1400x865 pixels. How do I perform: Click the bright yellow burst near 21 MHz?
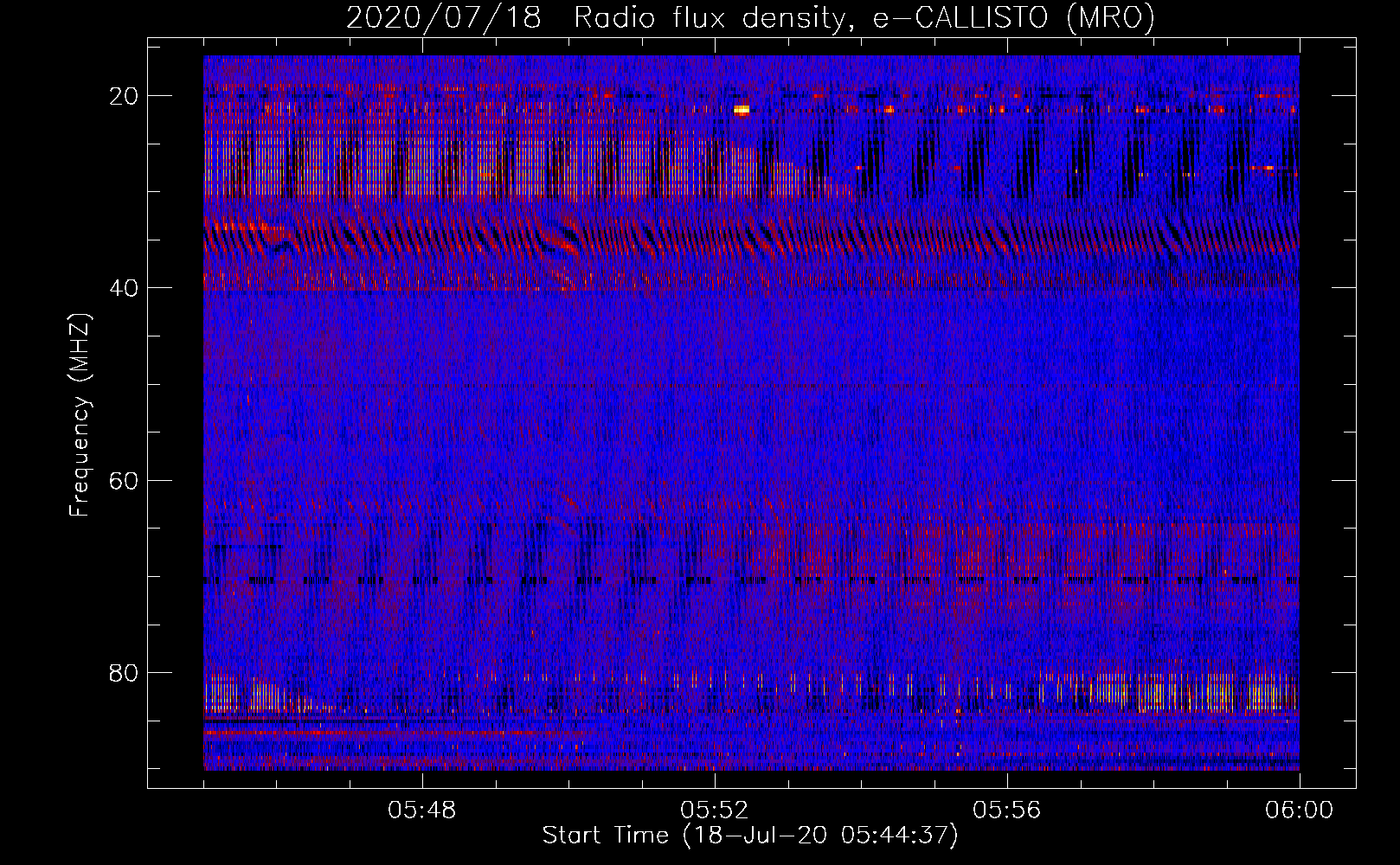tap(742, 110)
